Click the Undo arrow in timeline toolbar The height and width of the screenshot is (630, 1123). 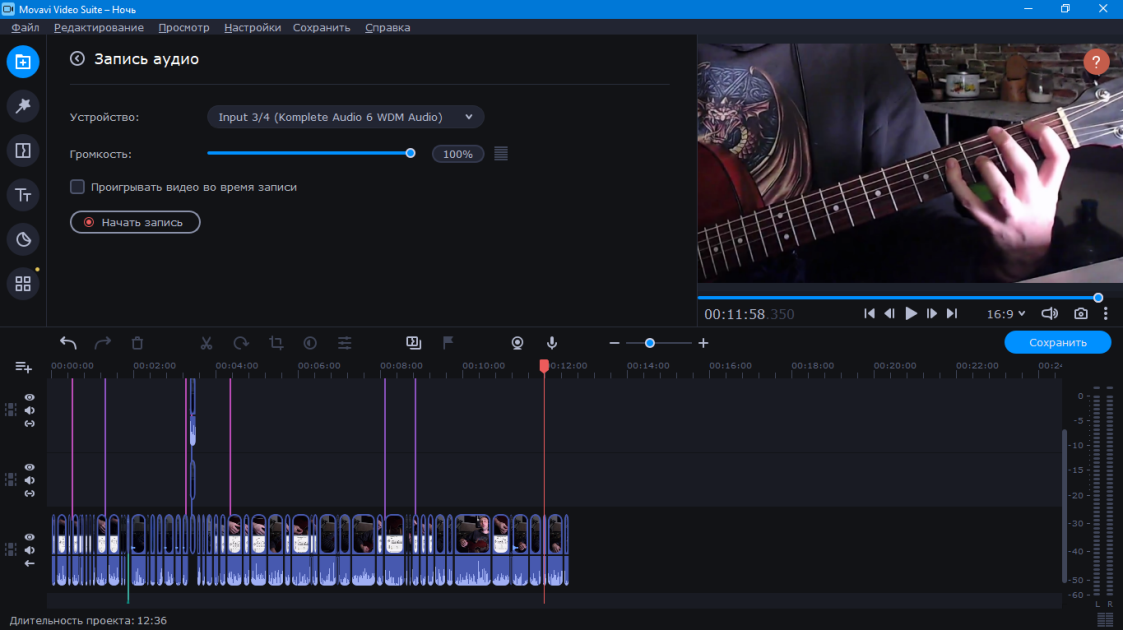[x=68, y=343]
